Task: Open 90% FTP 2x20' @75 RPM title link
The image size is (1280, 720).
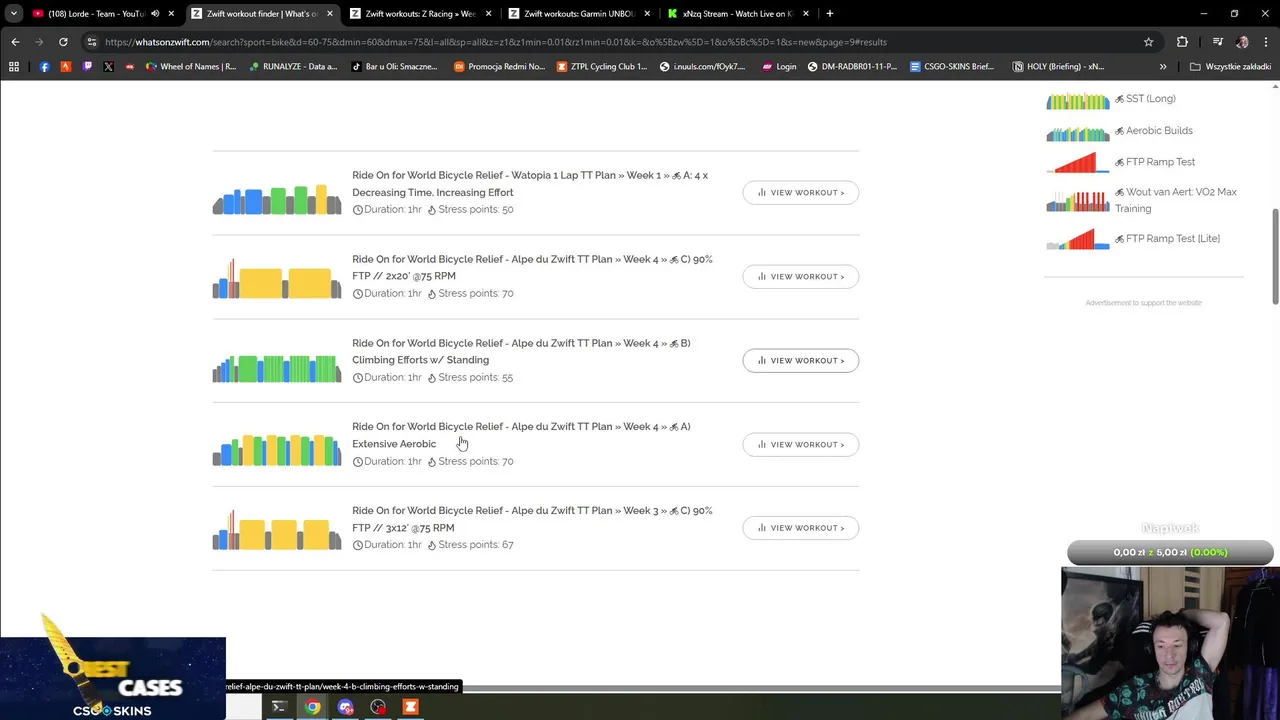Action: [532, 267]
